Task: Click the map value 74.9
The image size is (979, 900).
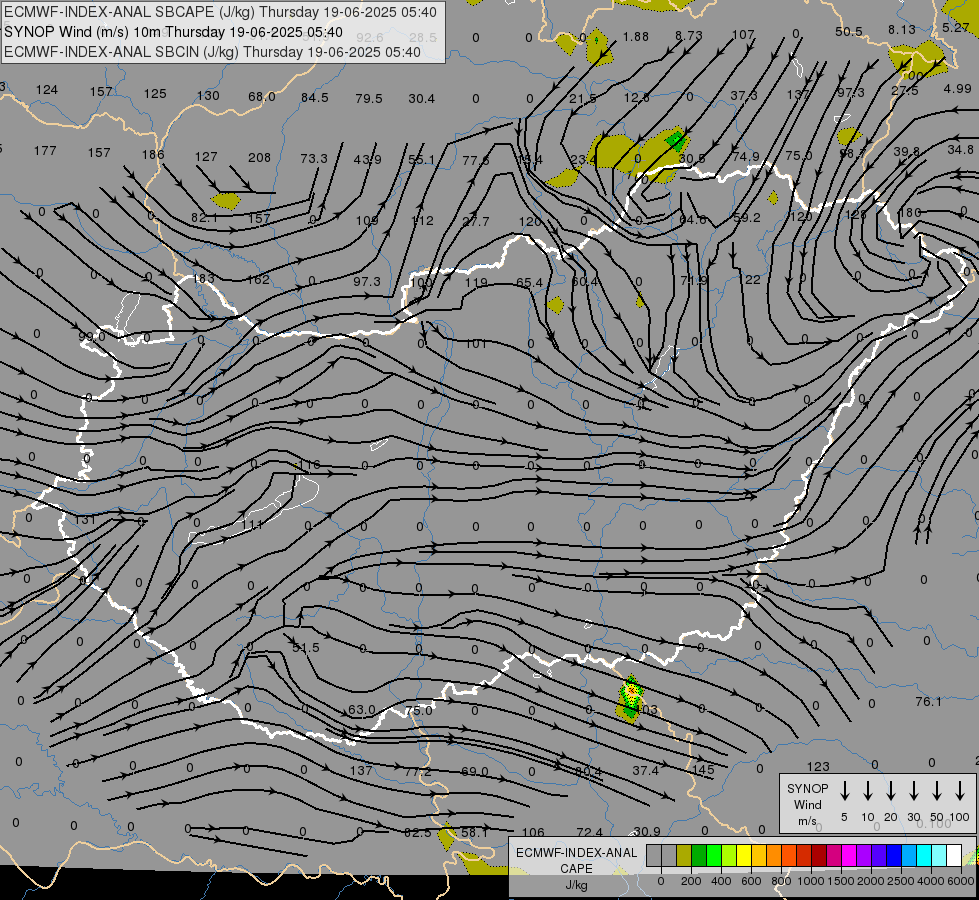Action: pyautogui.click(x=746, y=156)
